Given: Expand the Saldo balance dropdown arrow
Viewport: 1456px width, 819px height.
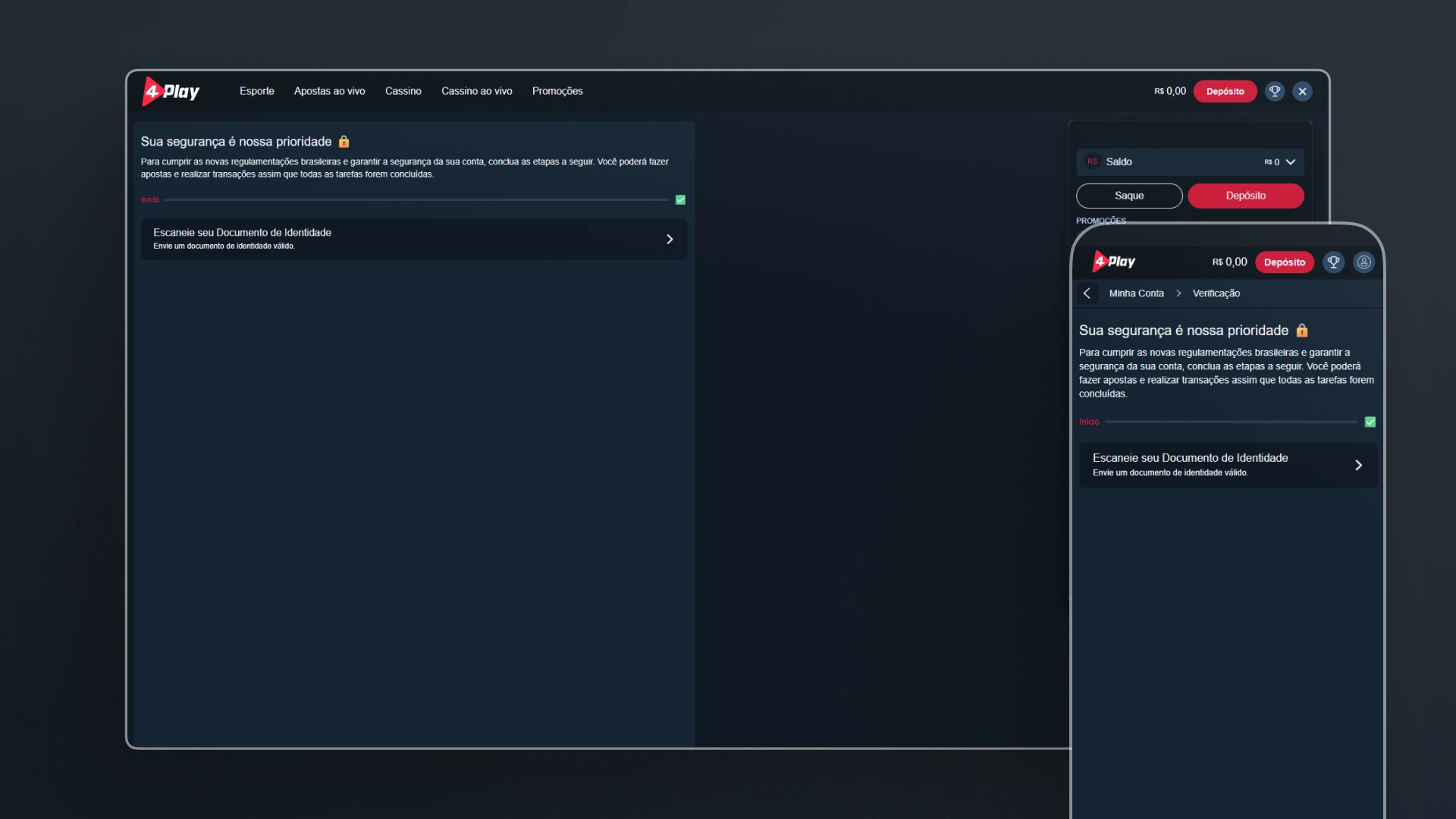Looking at the screenshot, I should (x=1291, y=162).
